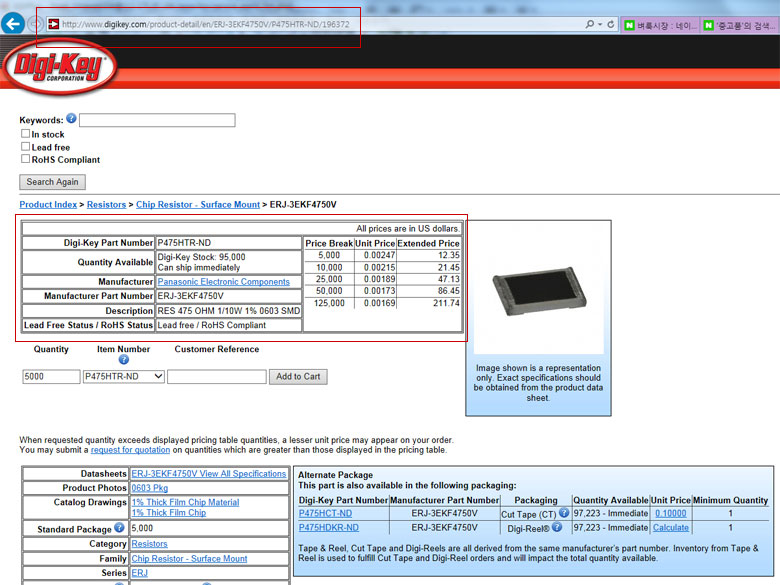Click the browser Forward arrow button
780x585 pixels.
(34, 23)
